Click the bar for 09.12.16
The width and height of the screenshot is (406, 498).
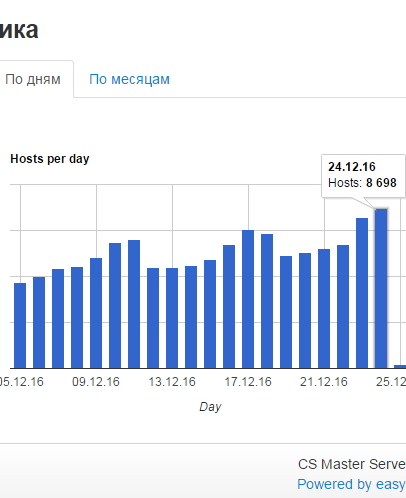pos(96,313)
